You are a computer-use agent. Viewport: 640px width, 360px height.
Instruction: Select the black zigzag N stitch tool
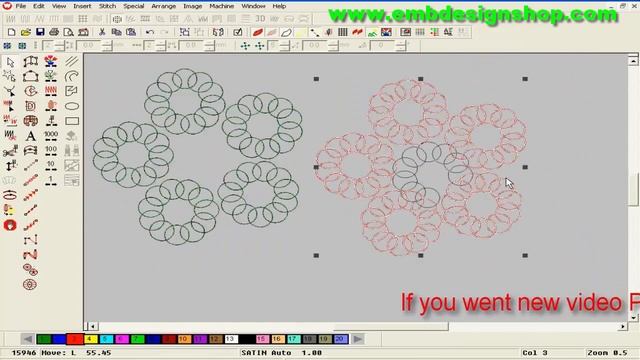[x=31, y=240]
